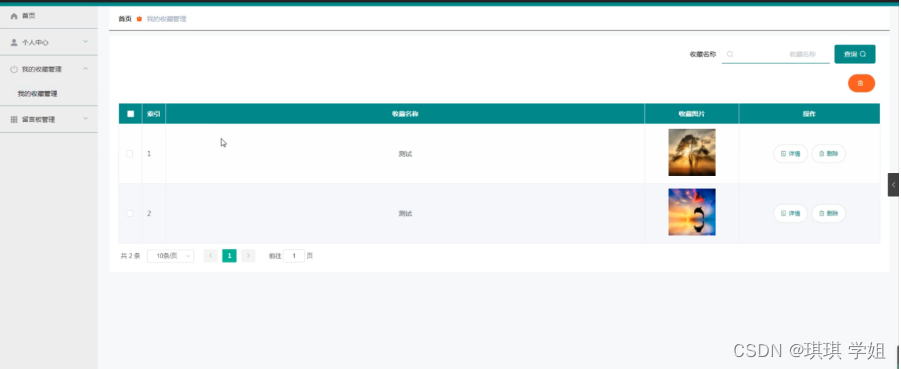Viewport: 901px width, 369px height.
Task: Focus the 收藏名称 search input
Action: (x=776, y=54)
